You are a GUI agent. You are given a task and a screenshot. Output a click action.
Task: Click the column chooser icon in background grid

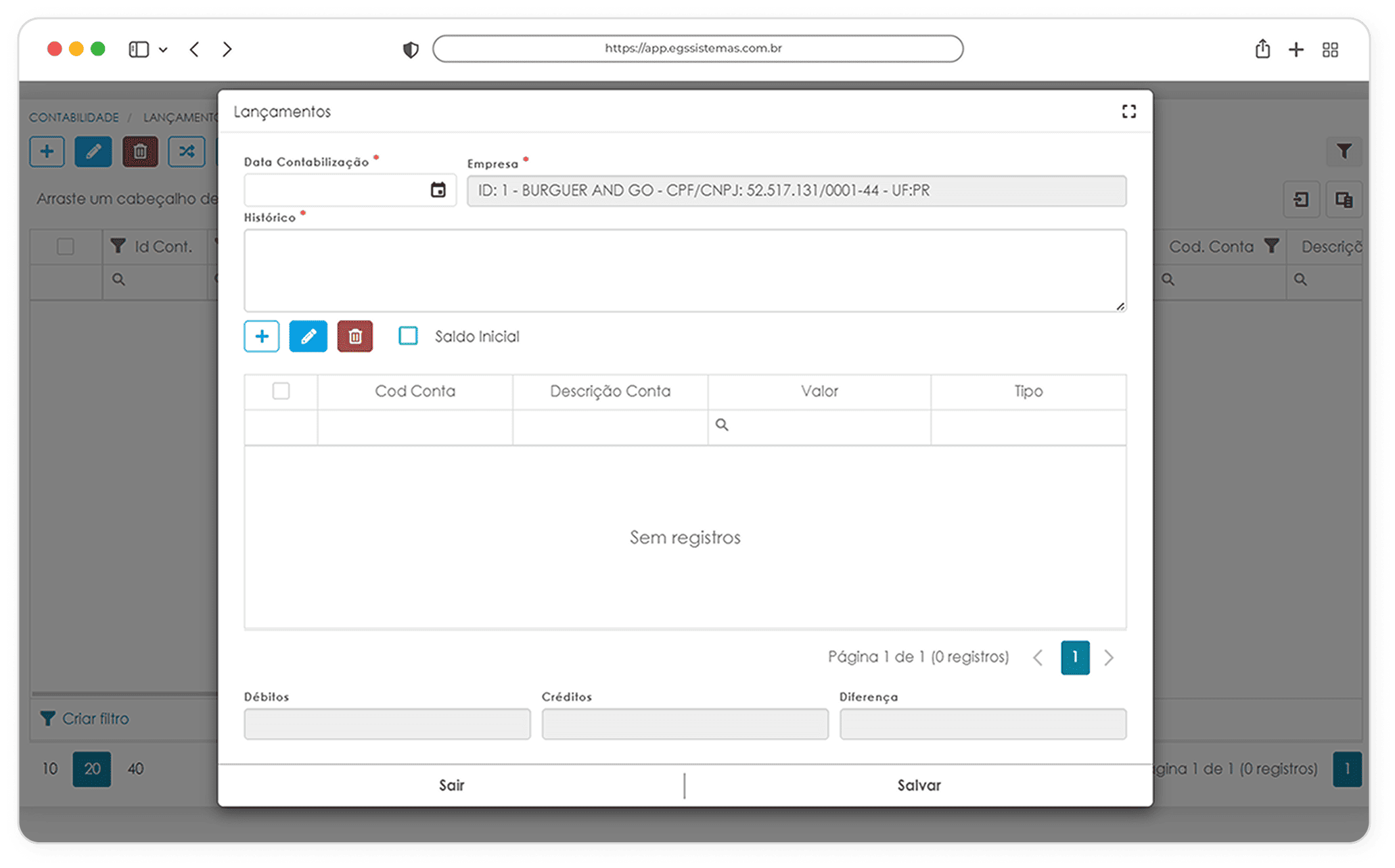[1344, 200]
